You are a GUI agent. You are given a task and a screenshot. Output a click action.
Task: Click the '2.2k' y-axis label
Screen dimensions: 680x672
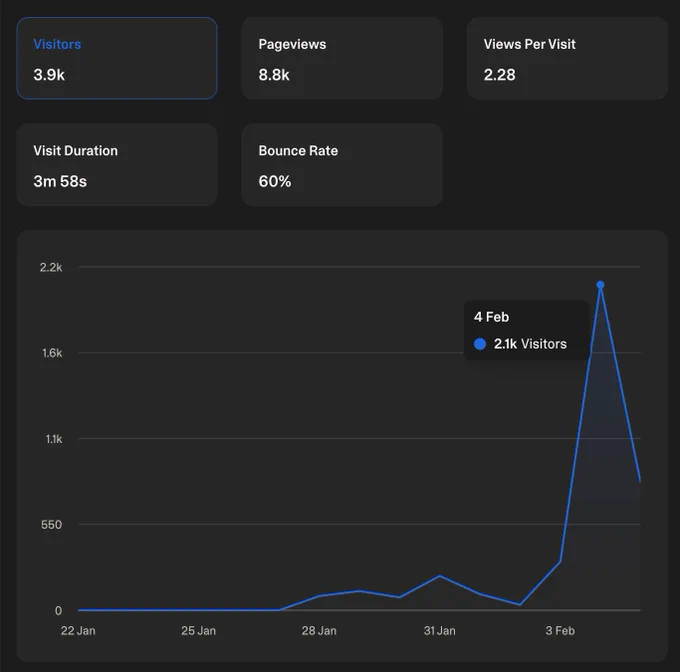click(51, 267)
